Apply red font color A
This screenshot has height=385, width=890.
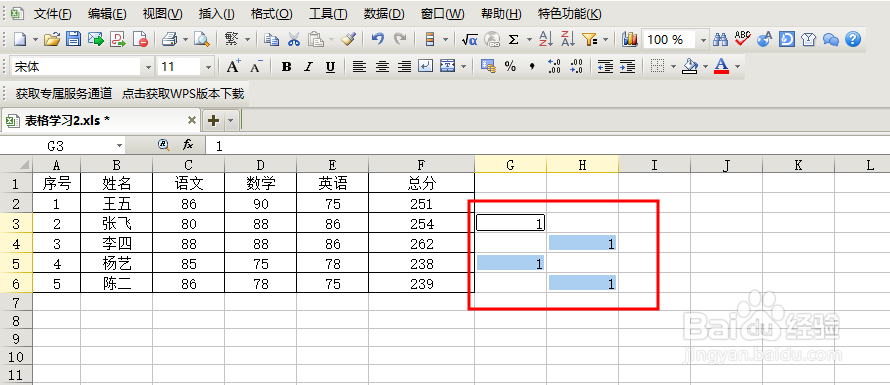pos(721,67)
